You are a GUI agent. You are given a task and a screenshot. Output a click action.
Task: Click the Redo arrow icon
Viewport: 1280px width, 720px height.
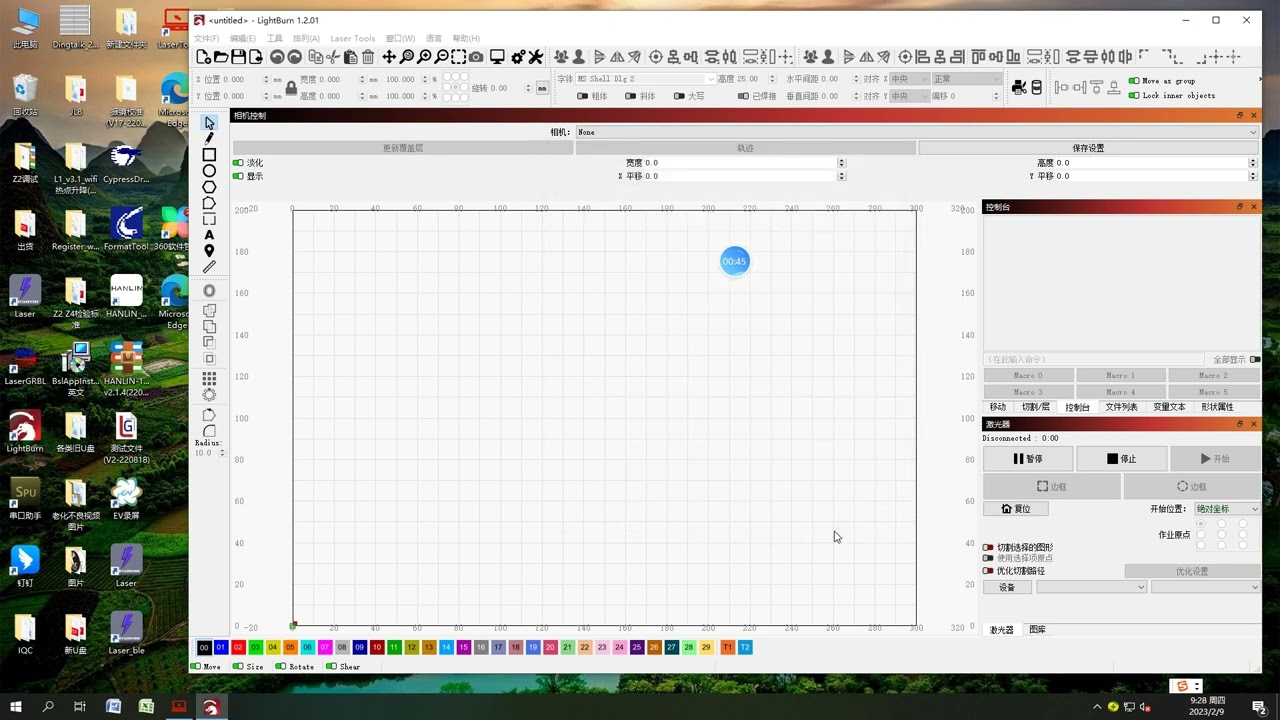[x=294, y=57]
